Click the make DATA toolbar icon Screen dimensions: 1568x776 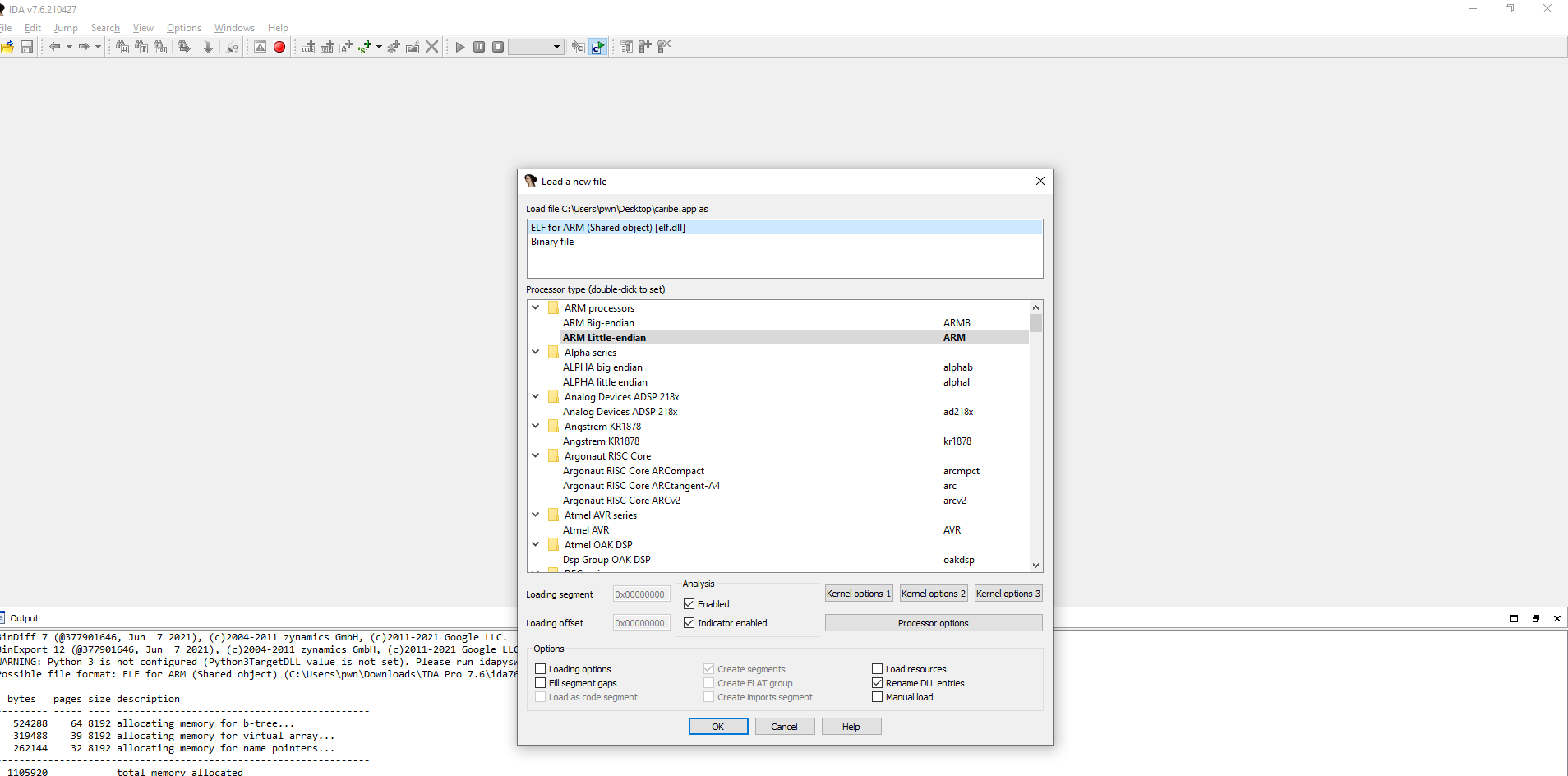click(x=327, y=47)
